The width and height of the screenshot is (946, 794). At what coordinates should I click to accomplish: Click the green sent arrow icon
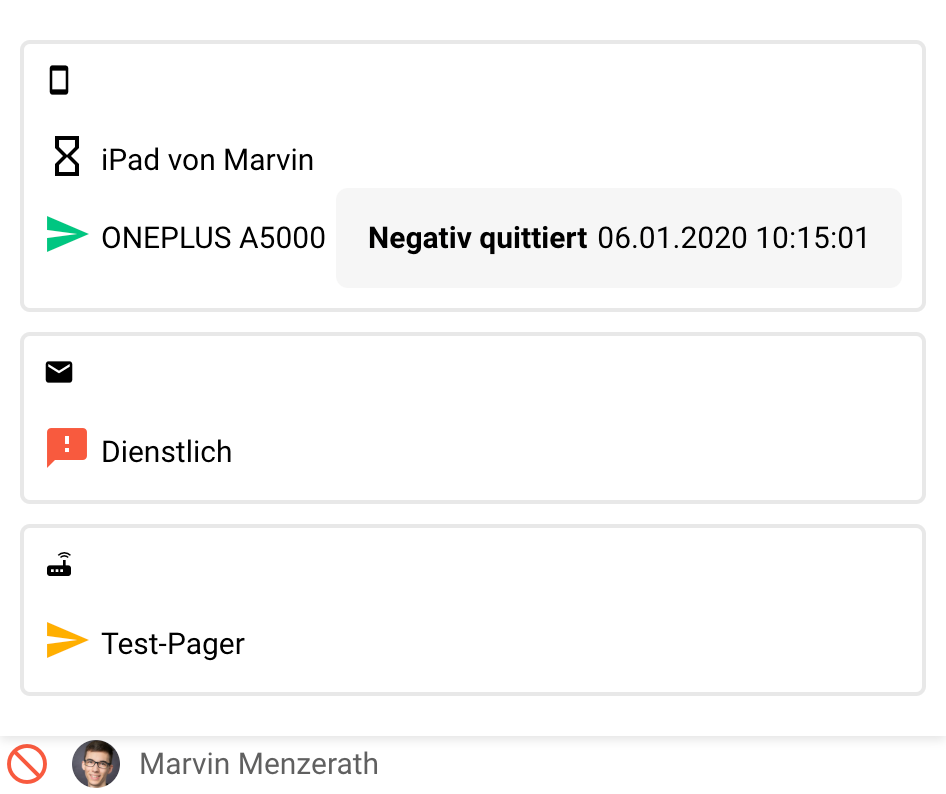[x=67, y=235]
